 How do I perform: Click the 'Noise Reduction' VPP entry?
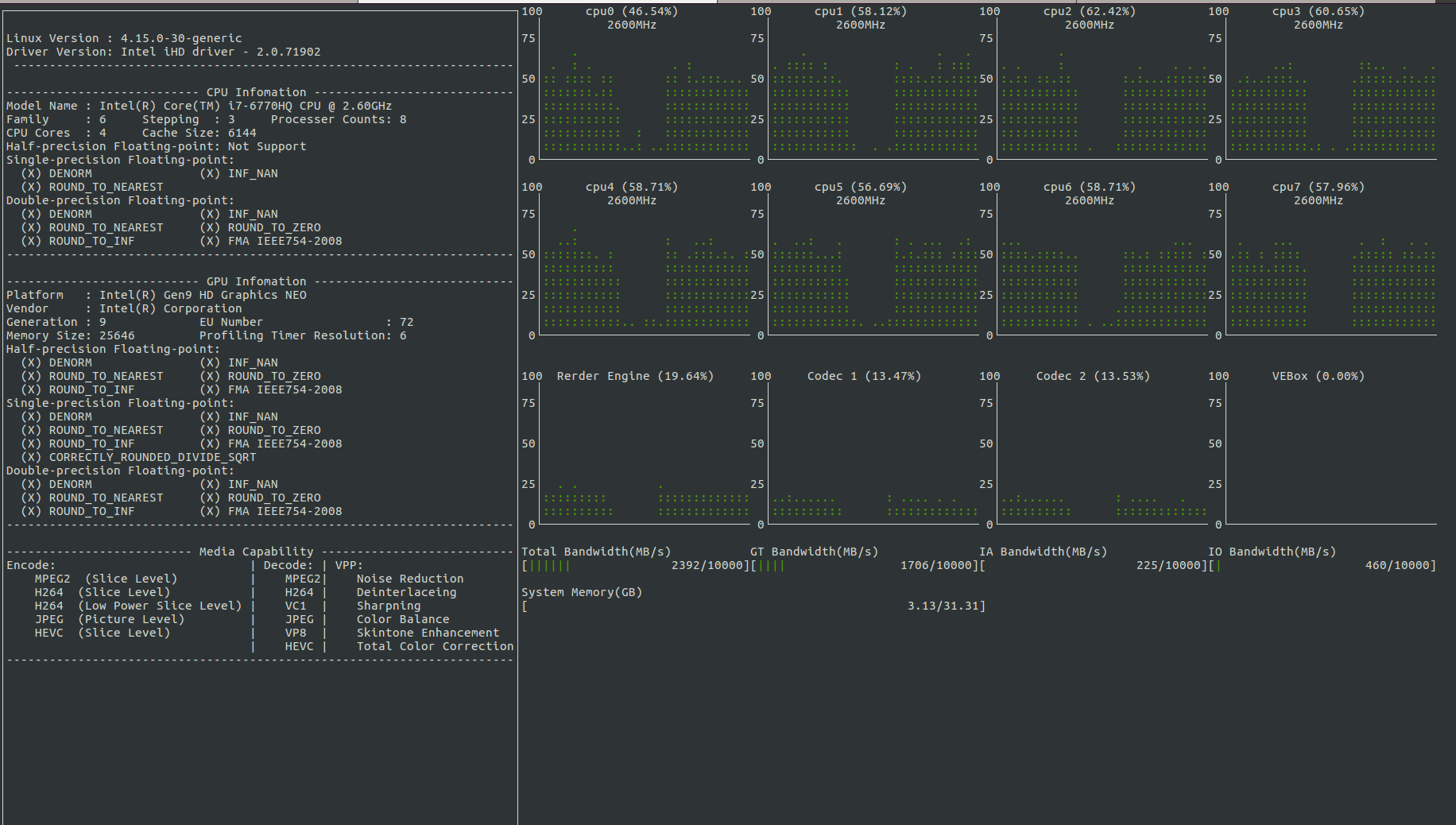coord(410,579)
